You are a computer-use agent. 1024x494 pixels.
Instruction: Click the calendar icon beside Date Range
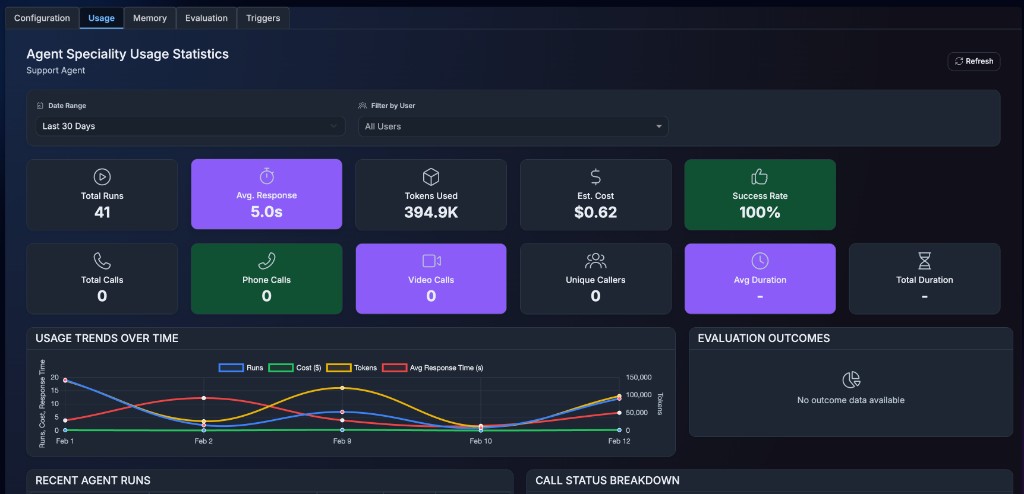40,106
